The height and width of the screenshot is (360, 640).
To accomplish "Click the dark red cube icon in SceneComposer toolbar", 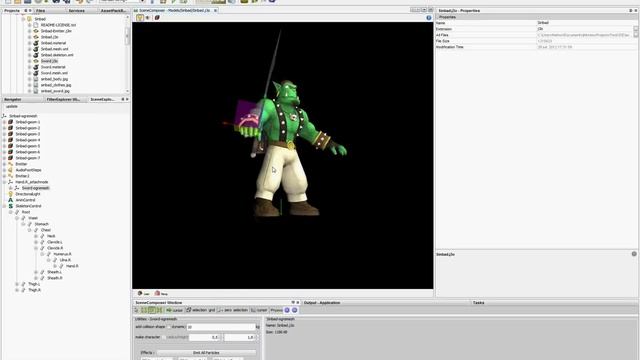I will 157,18.
